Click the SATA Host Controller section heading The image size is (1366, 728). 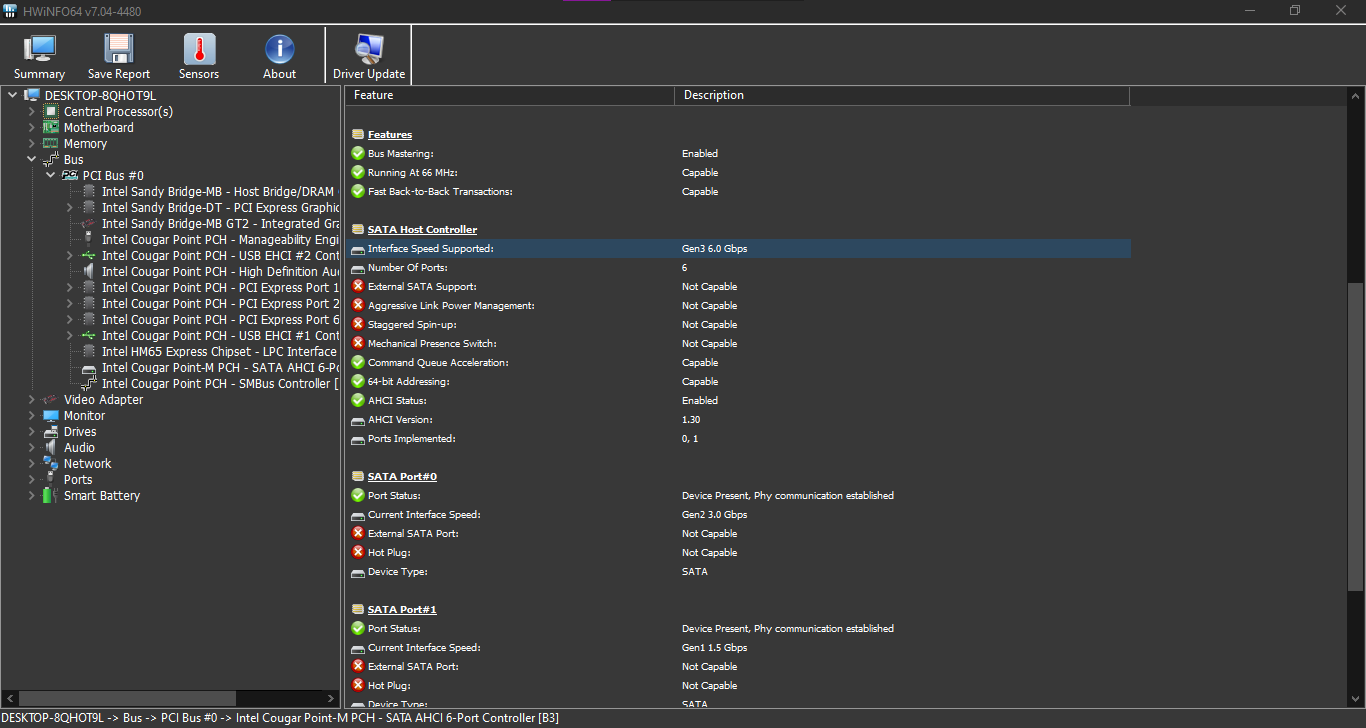[x=422, y=229]
